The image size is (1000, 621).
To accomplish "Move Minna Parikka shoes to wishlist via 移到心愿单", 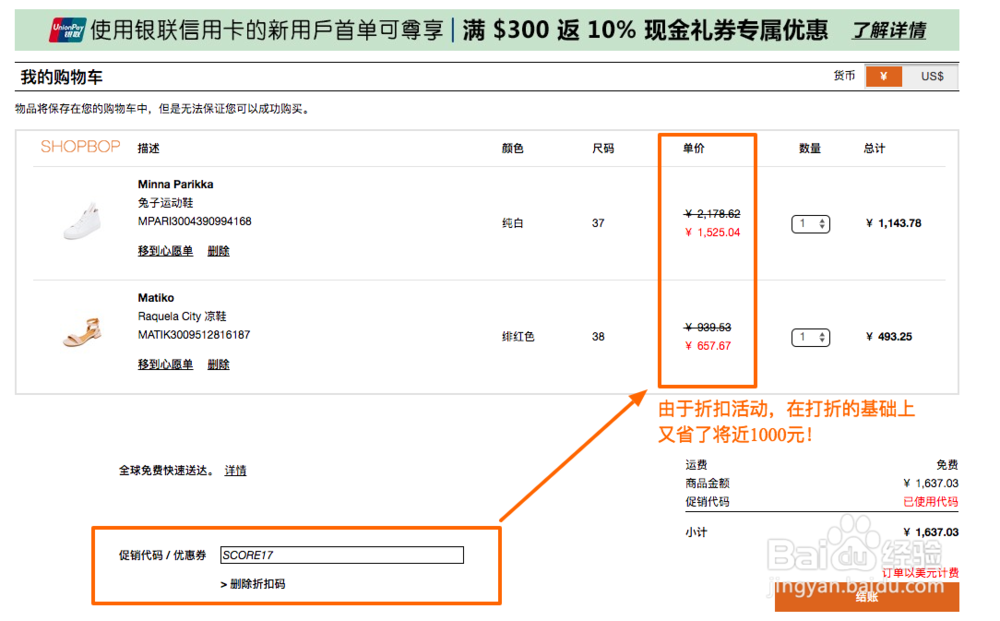I will [x=165, y=250].
